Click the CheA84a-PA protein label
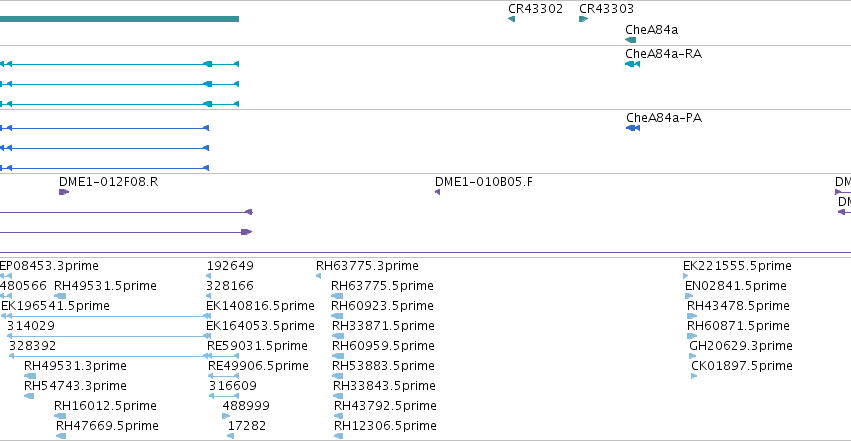851x441 pixels. pyautogui.click(x=664, y=118)
